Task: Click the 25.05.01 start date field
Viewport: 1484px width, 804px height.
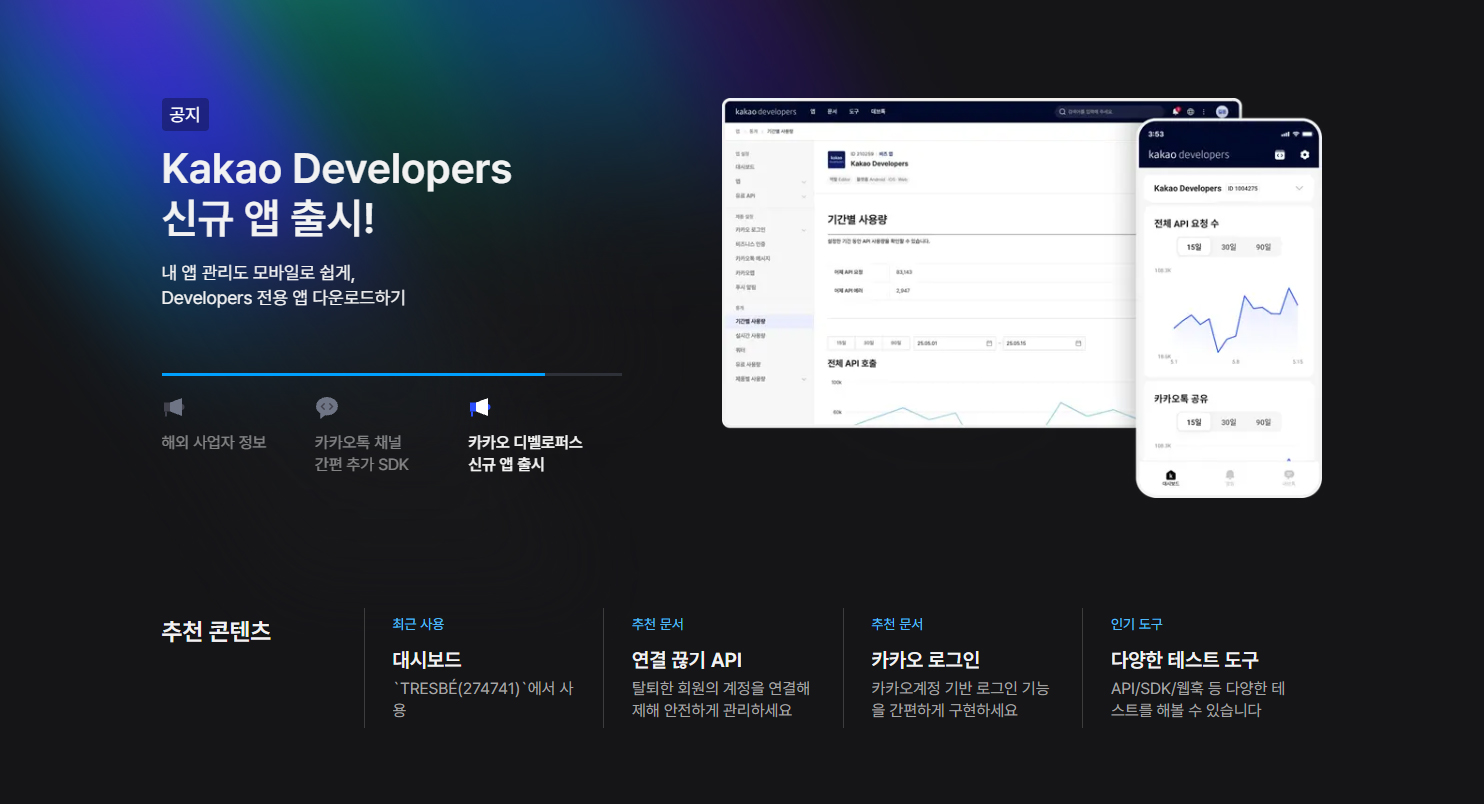Action: [954, 343]
